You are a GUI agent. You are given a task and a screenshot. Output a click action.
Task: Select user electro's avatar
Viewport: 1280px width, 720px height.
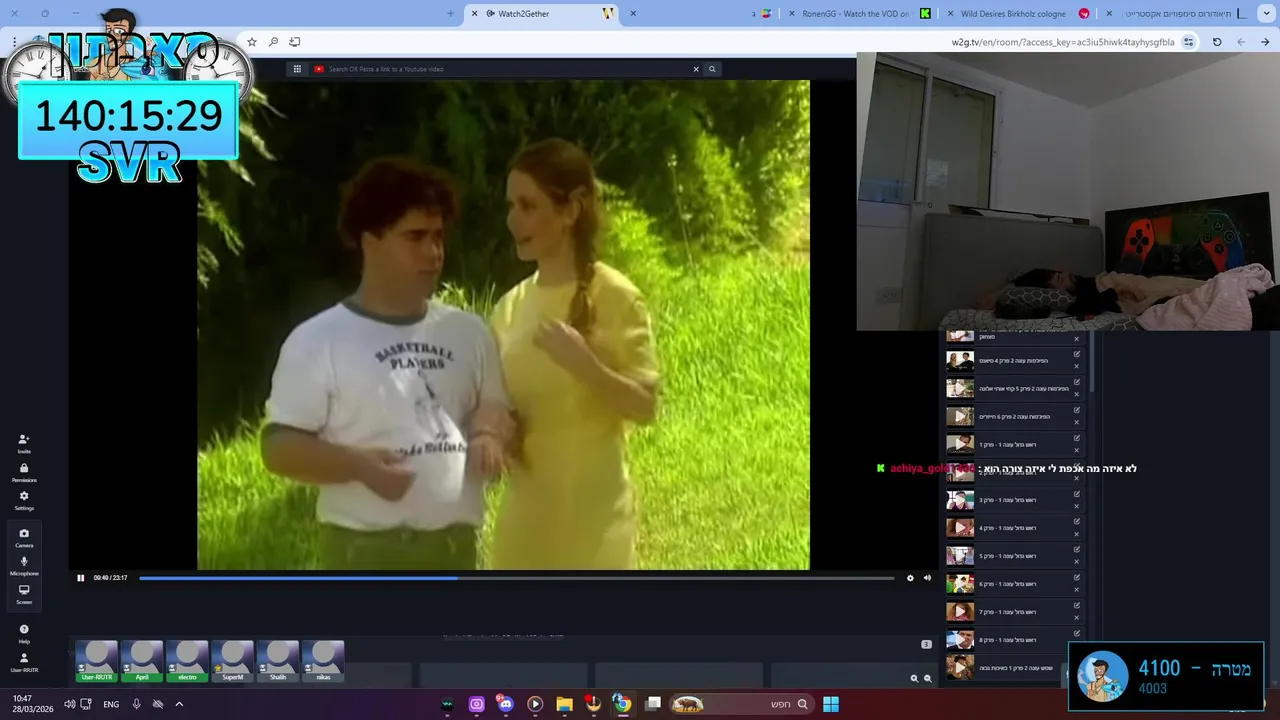[x=187, y=662]
